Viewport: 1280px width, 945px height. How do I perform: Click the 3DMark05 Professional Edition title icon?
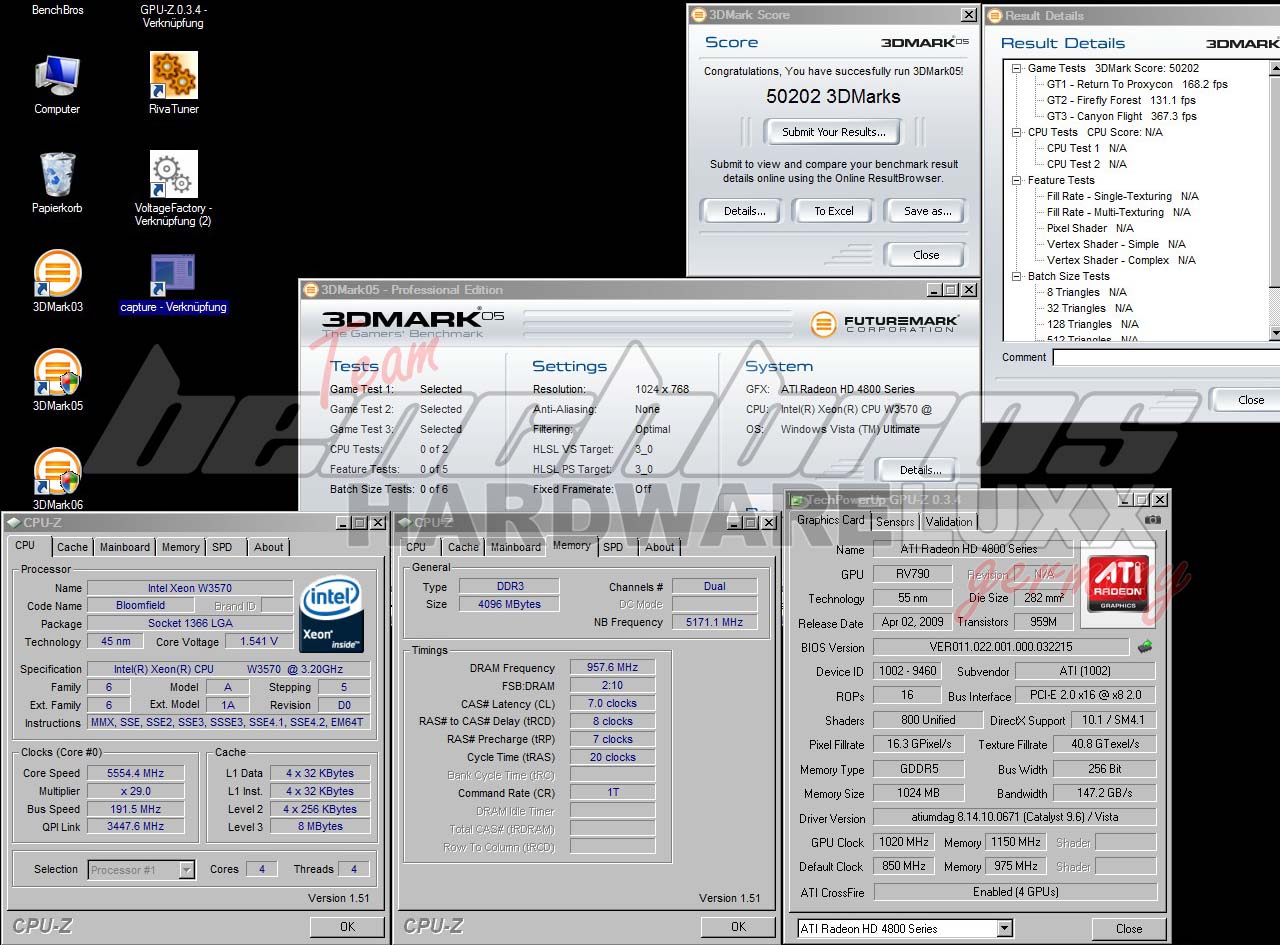point(311,290)
